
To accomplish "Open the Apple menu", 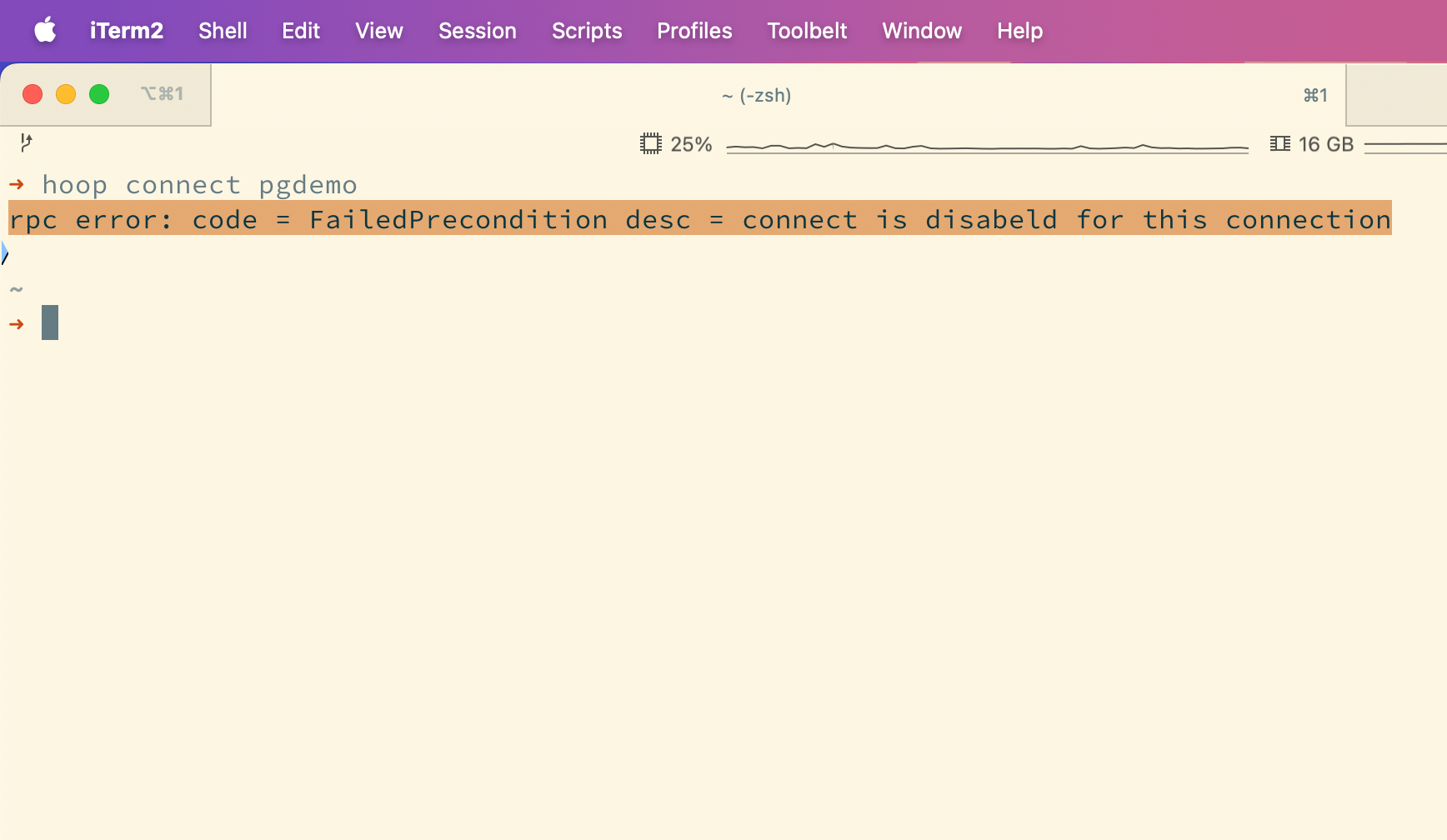I will pos(45,31).
